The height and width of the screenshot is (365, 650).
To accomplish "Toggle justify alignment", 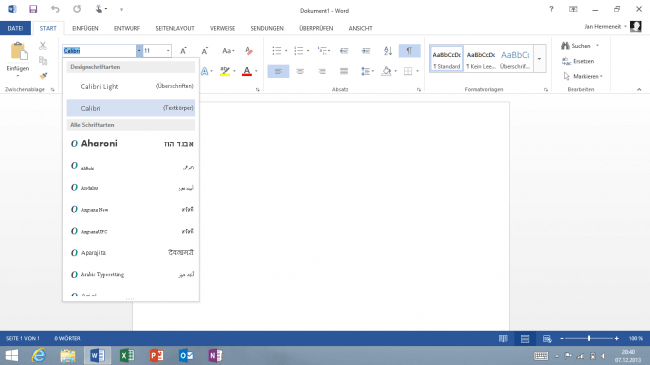I will 344,71.
